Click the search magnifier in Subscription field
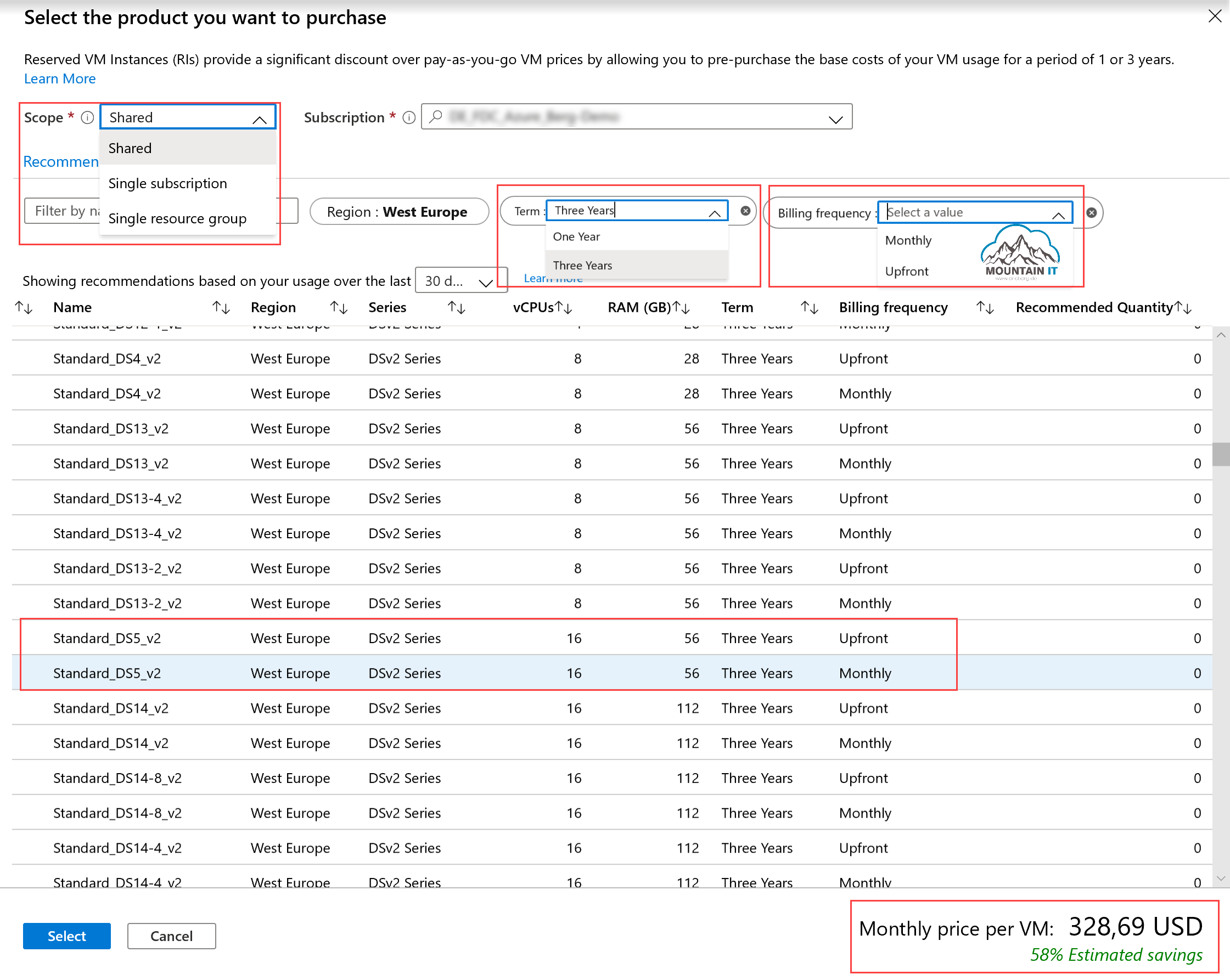Viewport: 1230px width, 980px height. (x=436, y=117)
